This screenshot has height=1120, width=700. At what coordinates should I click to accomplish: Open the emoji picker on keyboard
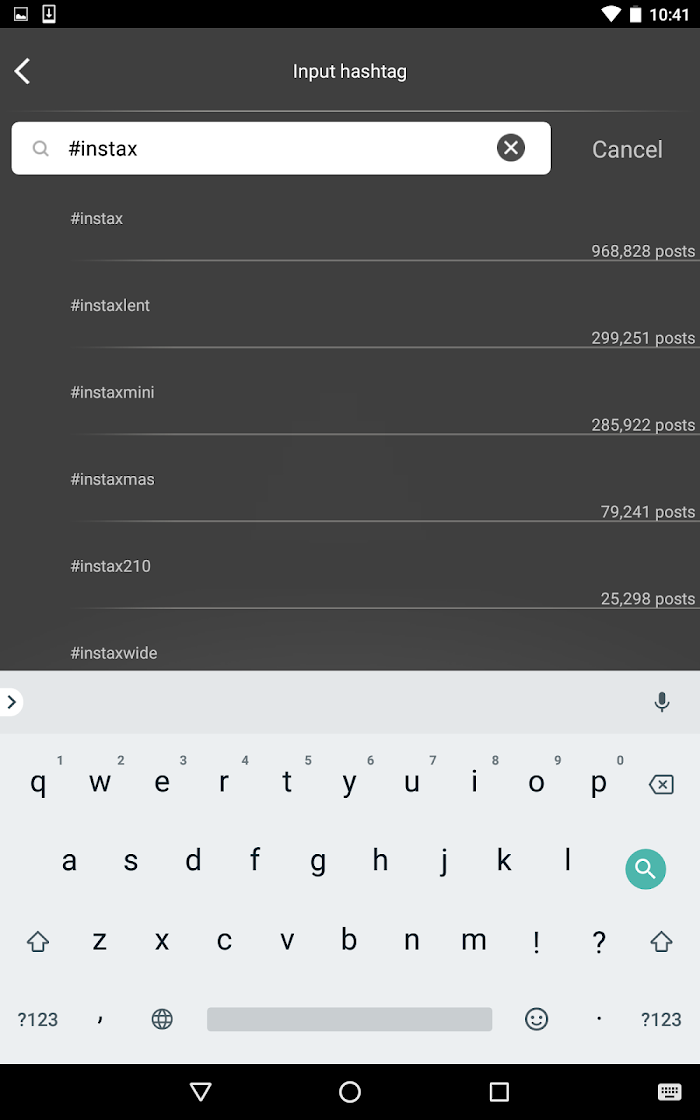point(536,1019)
